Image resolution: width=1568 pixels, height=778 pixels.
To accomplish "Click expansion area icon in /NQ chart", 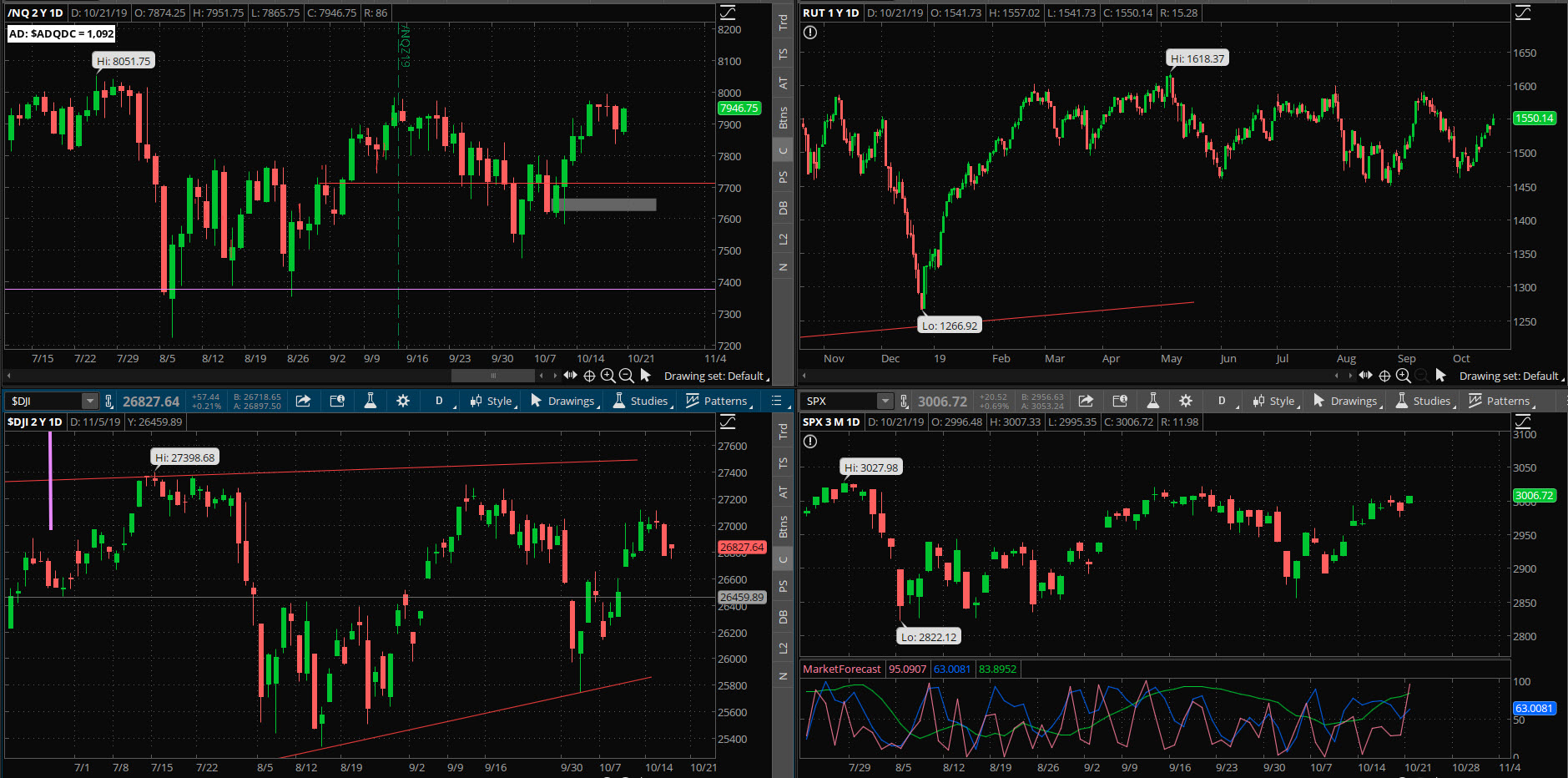I will [x=571, y=376].
